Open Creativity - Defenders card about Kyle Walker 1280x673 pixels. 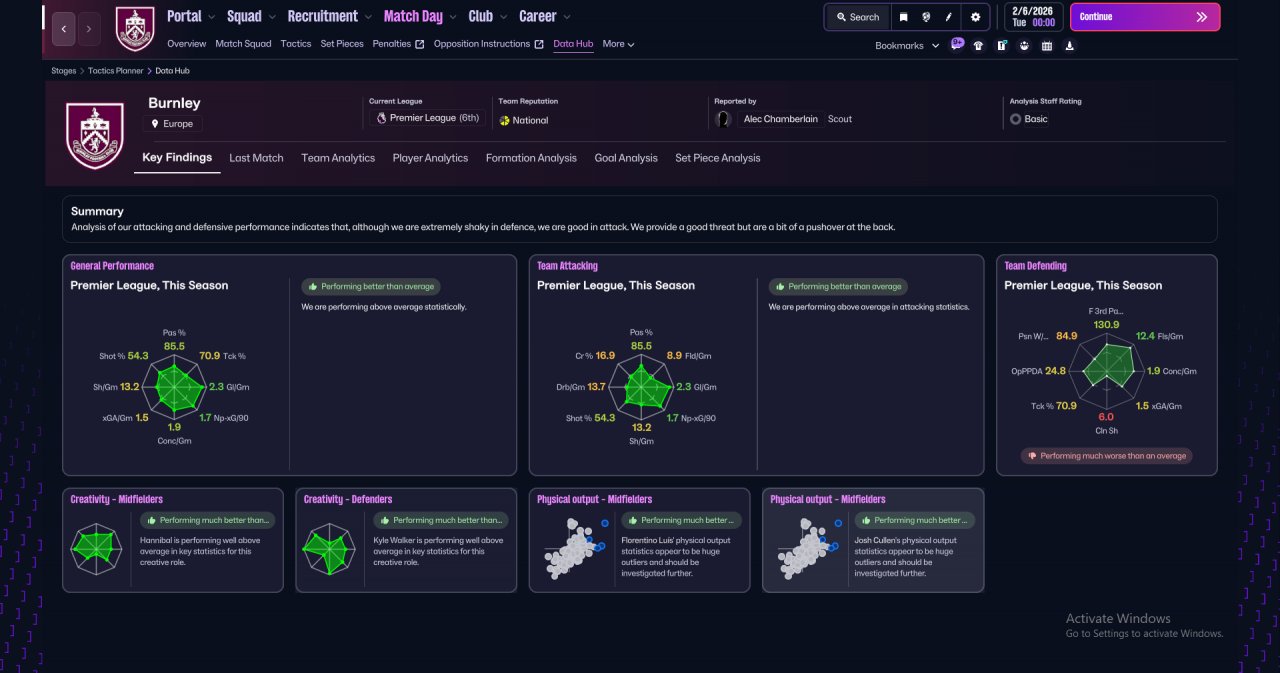point(406,540)
